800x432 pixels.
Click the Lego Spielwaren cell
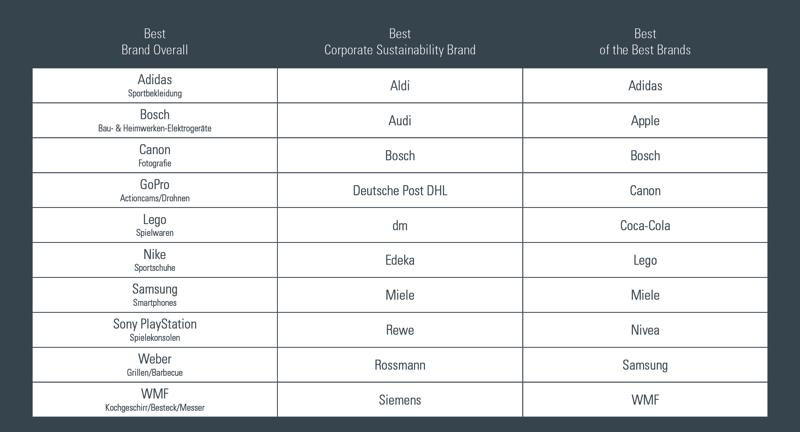(155, 225)
